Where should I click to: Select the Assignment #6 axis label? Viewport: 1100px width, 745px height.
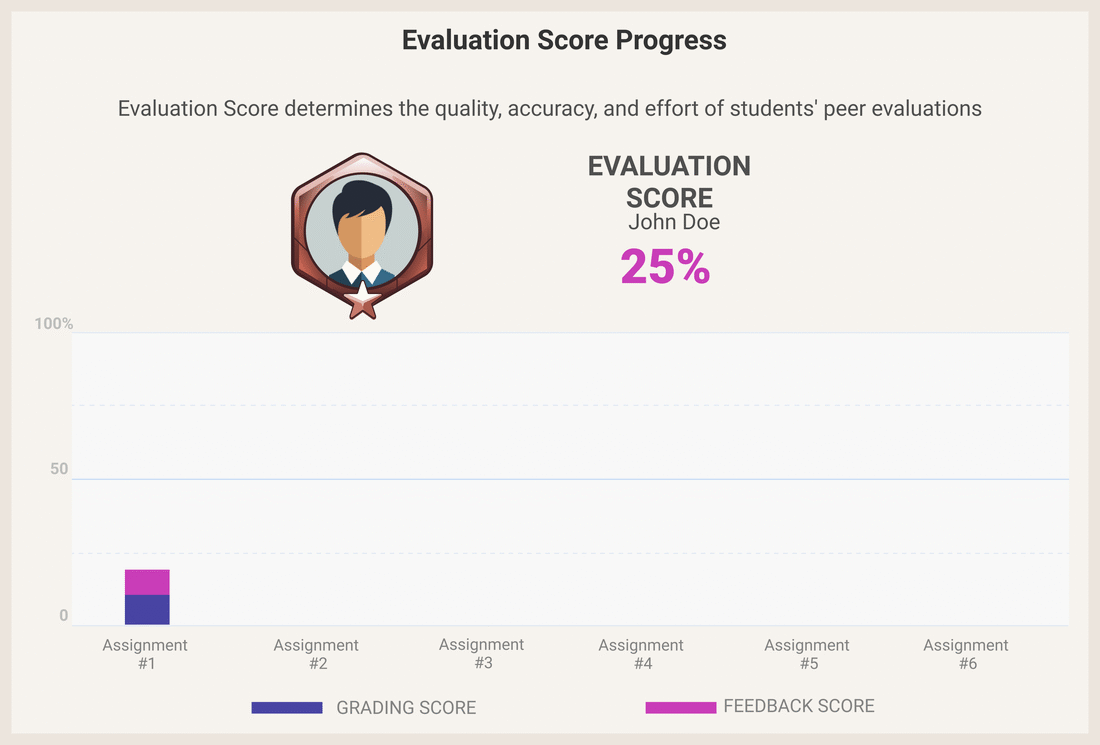(966, 654)
